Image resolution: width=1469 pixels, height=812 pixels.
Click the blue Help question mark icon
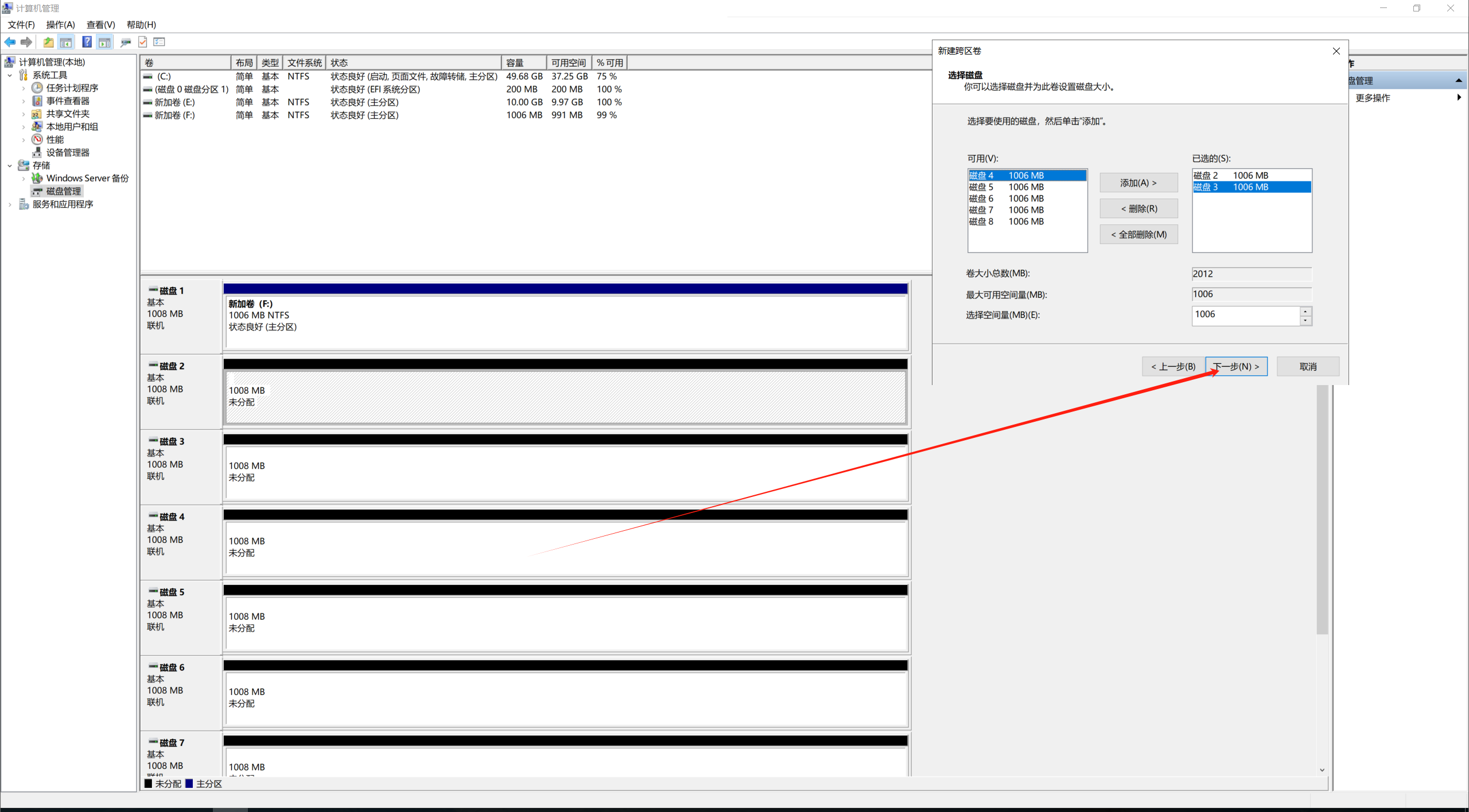click(x=87, y=42)
